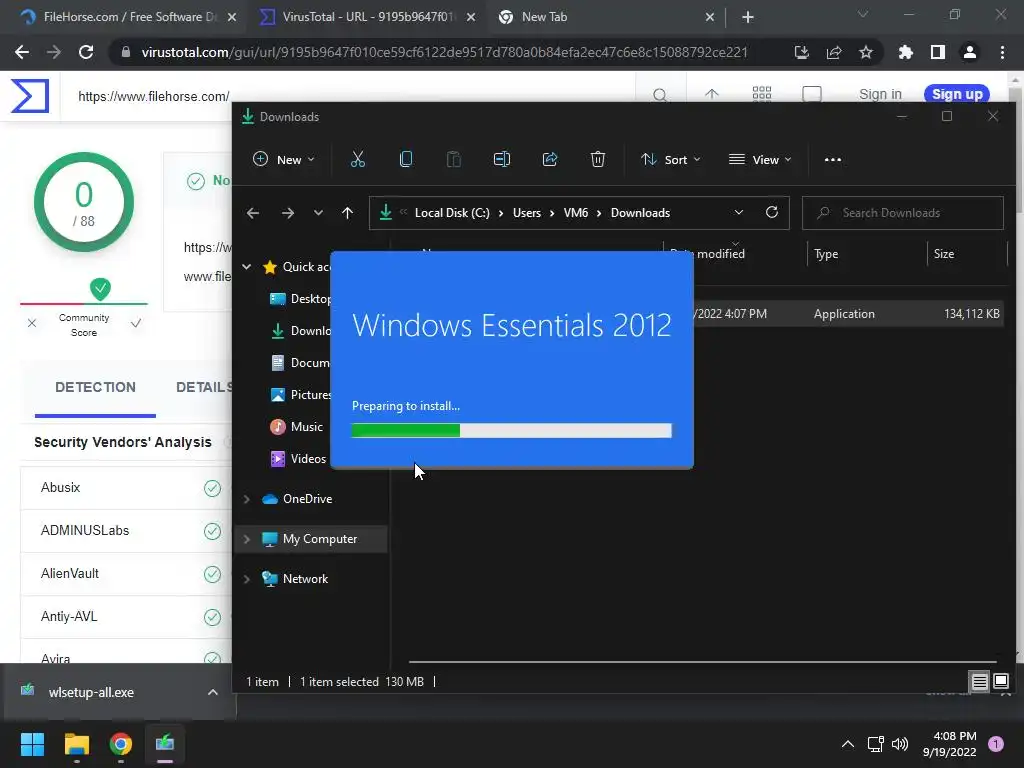This screenshot has width=1024, height=768.
Task: Open Chrome from the taskbar
Action: coord(120,744)
